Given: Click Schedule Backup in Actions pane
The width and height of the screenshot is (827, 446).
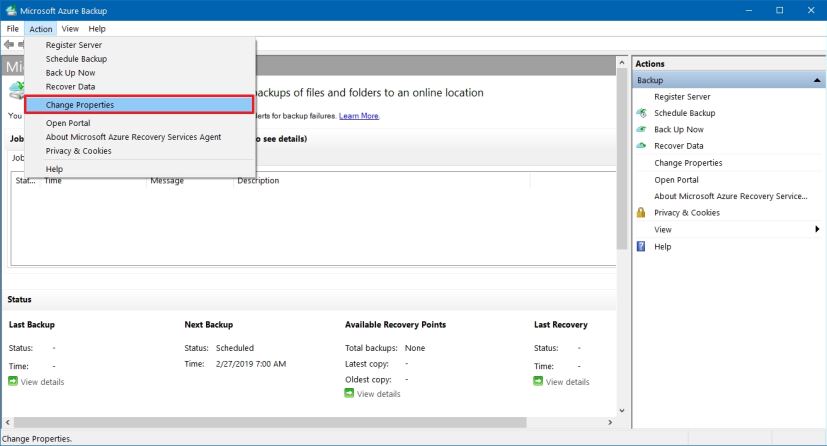Looking at the screenshot, I should [685, 113].
